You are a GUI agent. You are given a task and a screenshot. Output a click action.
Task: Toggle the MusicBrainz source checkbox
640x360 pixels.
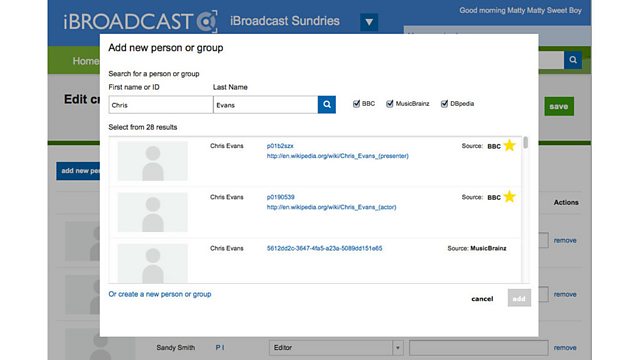[x=390, y=104]
